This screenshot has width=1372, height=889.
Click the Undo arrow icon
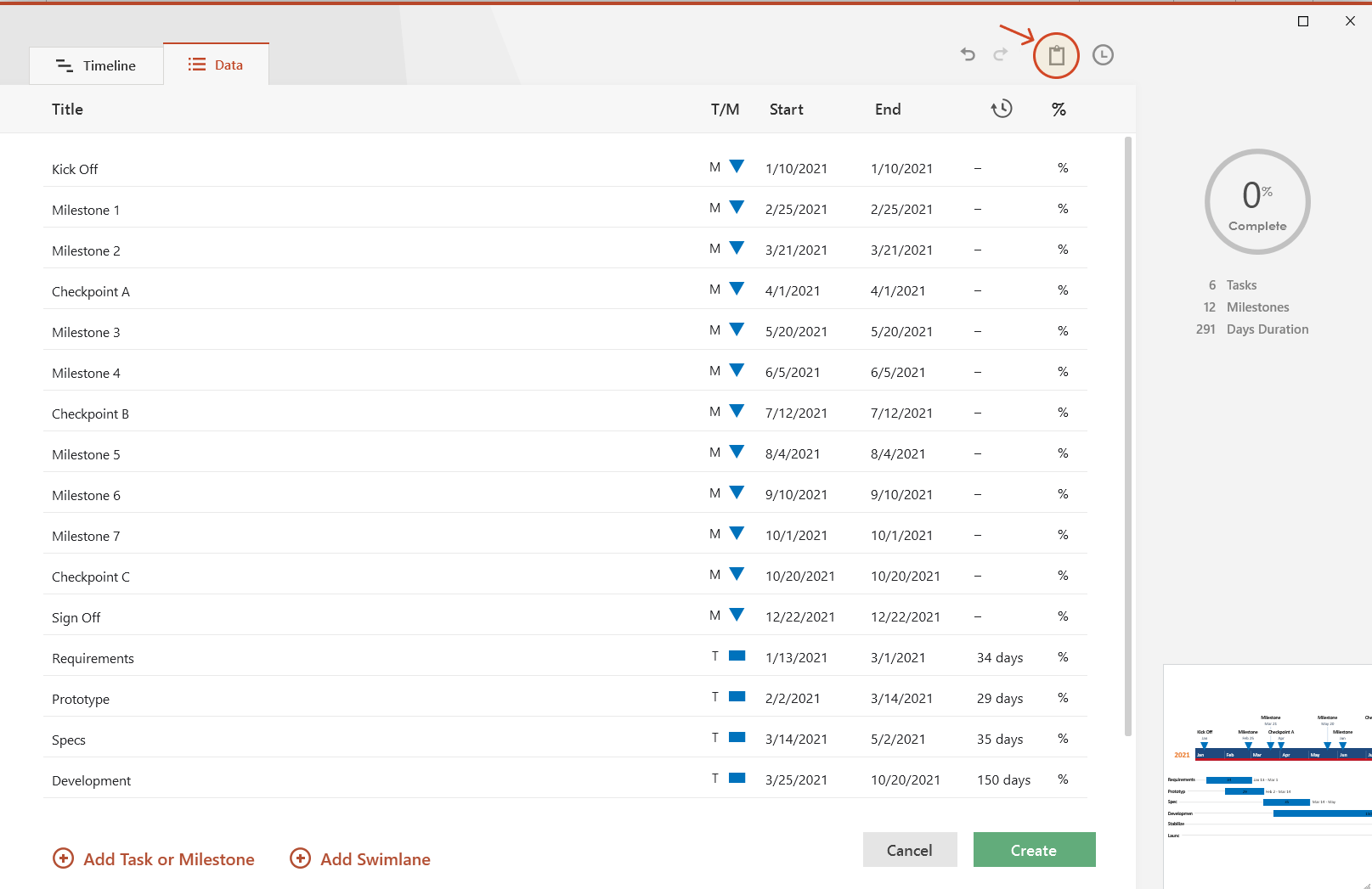967,54
